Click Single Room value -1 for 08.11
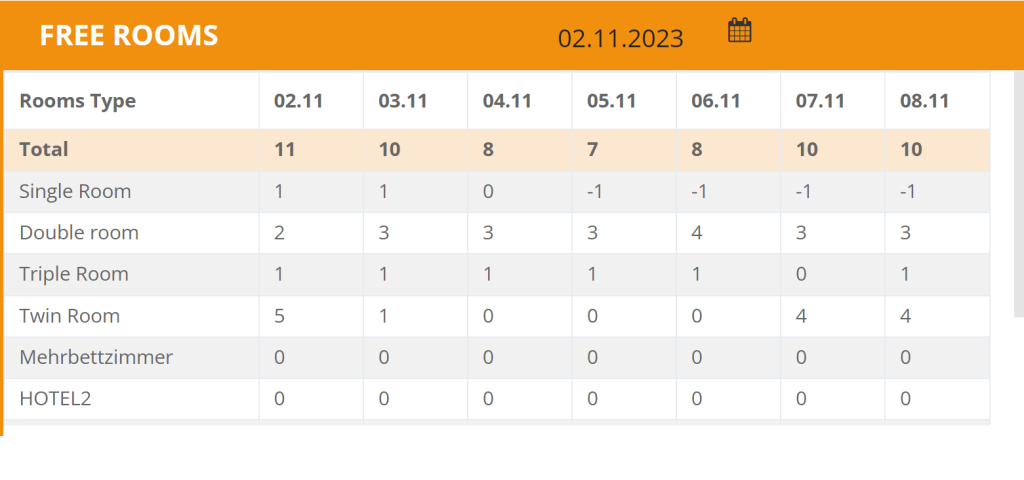 click(908, 192)
